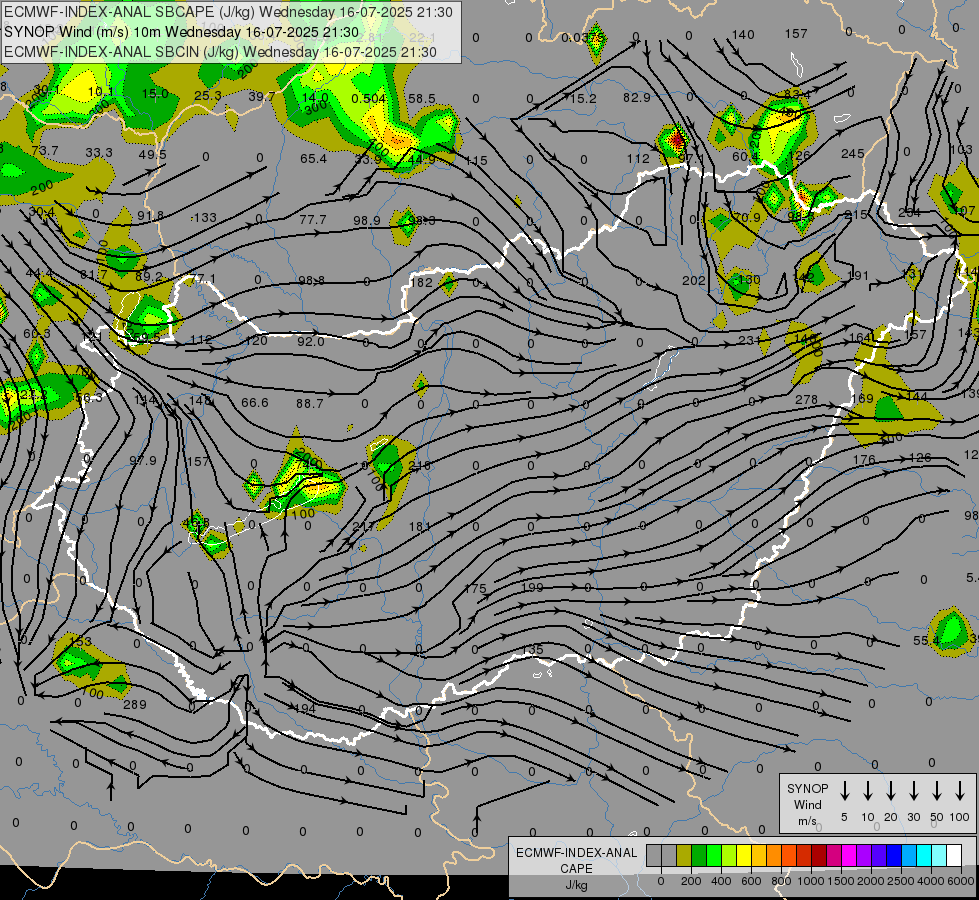Click the wind arrow above 50 m/s
Screen dimensions: 979x900
click(x=937, y=791)
